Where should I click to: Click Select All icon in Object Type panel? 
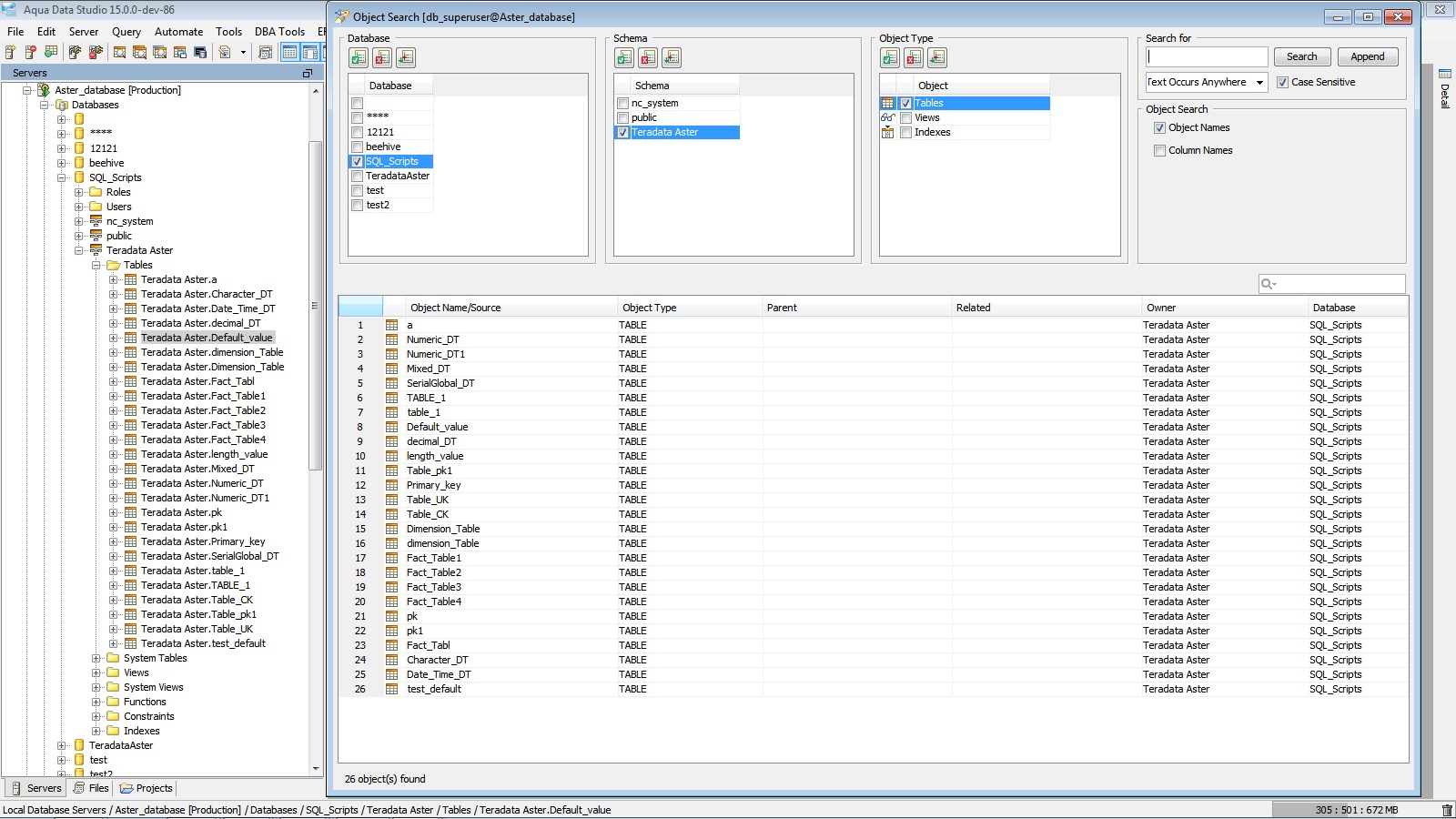tap(890, 57)
